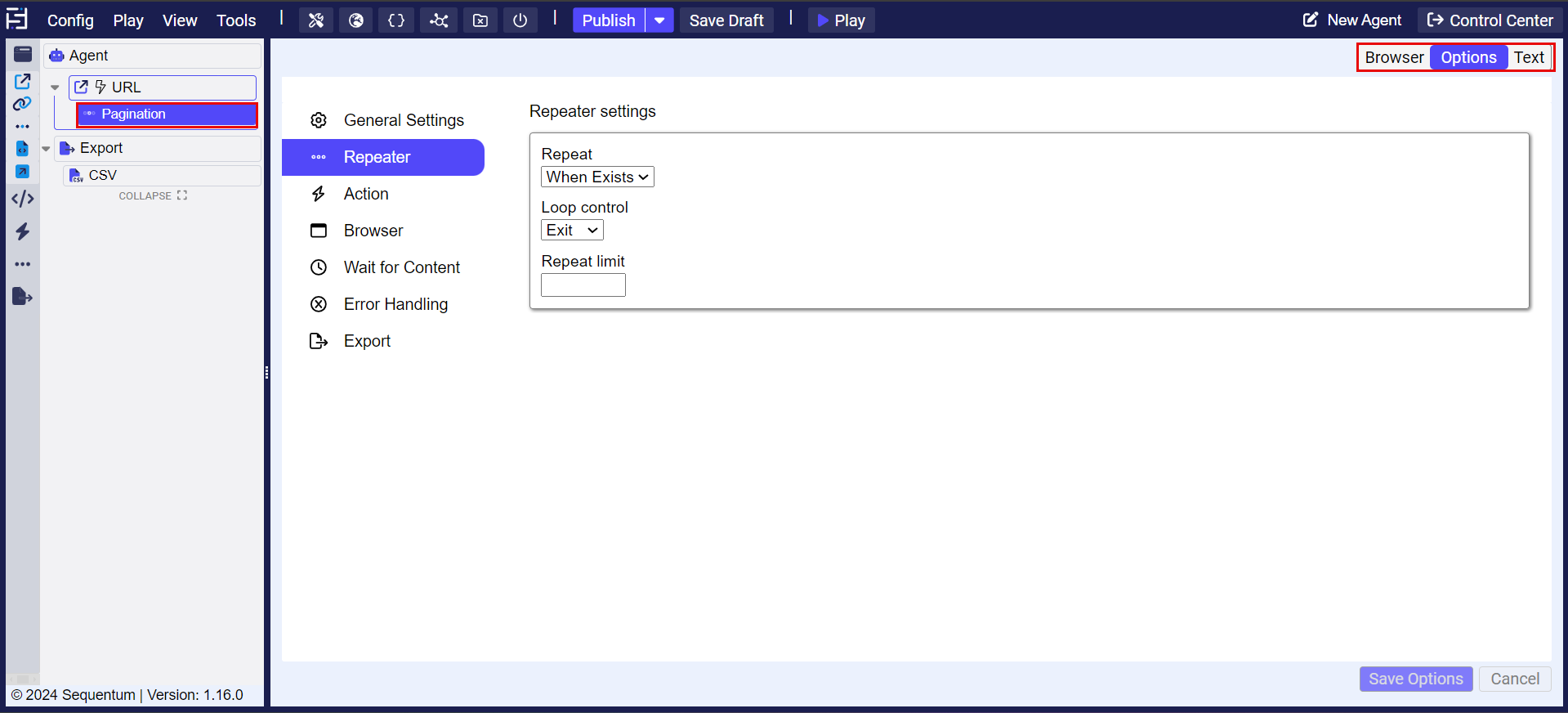Click the wrench and screwdriver toolbar icon
The width and height of the screenshot is (1568, 713).
pos(316,20)
